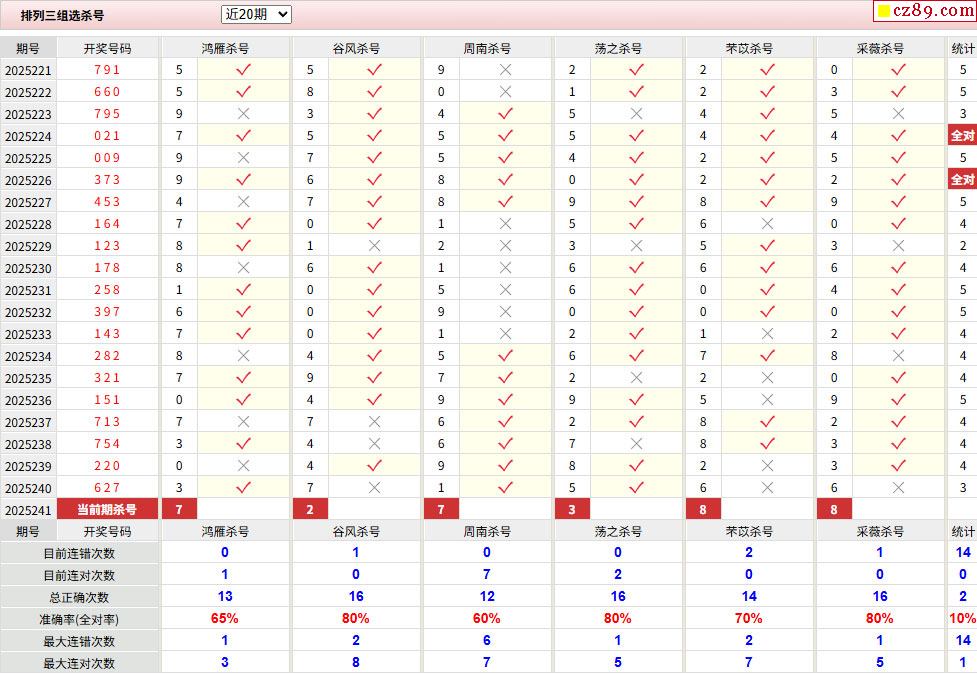Click the 周南杀号 cross mark in row 2025230
The height and width of the screenshot is (674, 977).
pos(505,268)
